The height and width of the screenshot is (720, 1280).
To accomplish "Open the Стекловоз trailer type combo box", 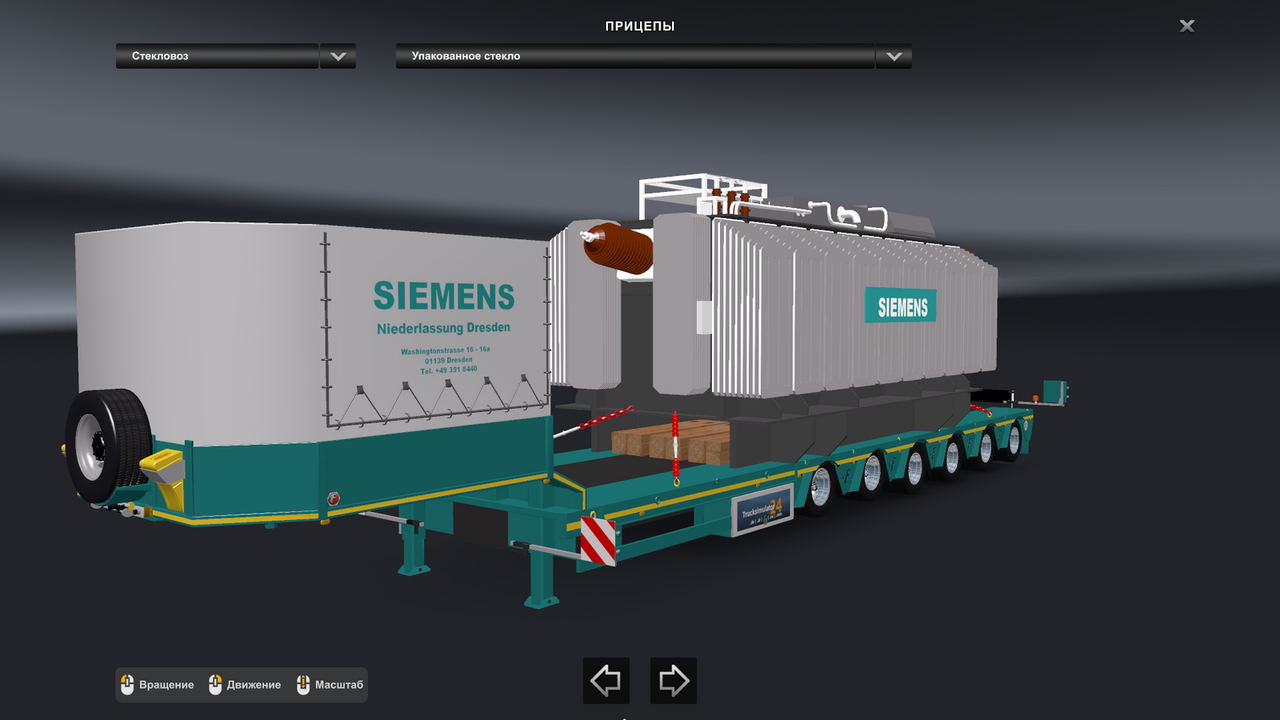I will [x=236, y=56].
